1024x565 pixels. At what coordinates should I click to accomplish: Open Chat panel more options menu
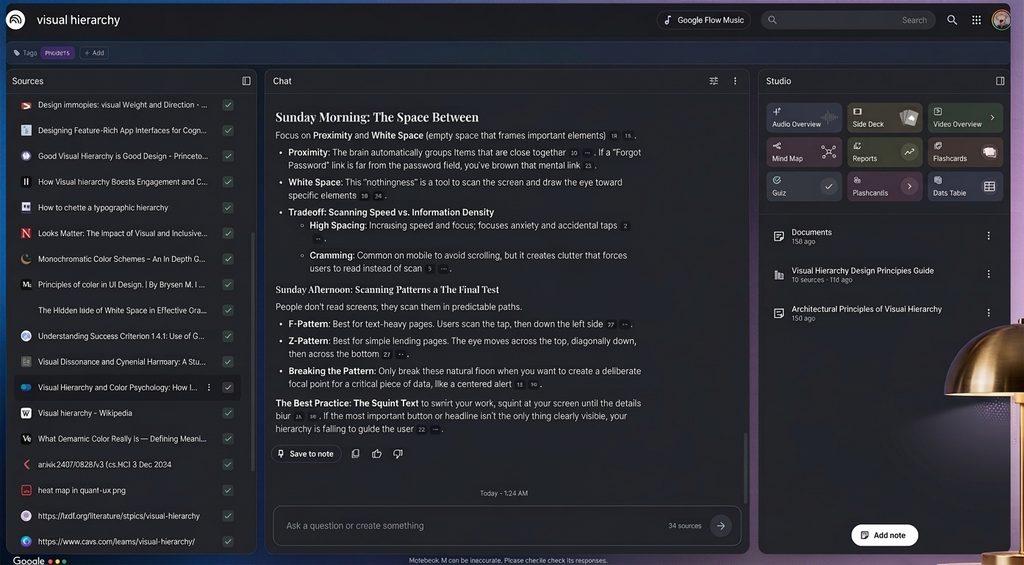(735, 81)
